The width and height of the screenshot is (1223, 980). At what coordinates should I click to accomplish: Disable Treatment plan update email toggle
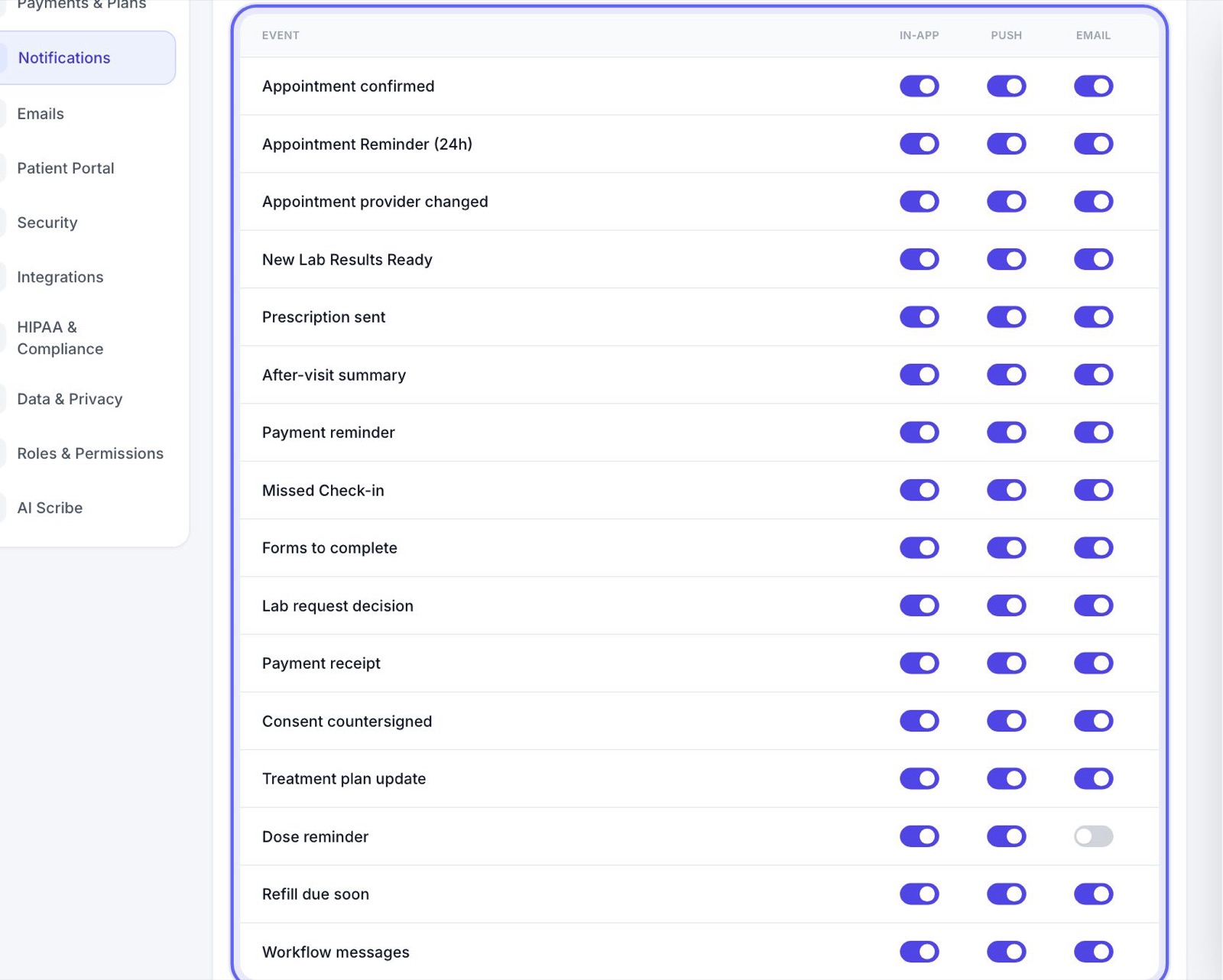click(x=1093, y=779)
